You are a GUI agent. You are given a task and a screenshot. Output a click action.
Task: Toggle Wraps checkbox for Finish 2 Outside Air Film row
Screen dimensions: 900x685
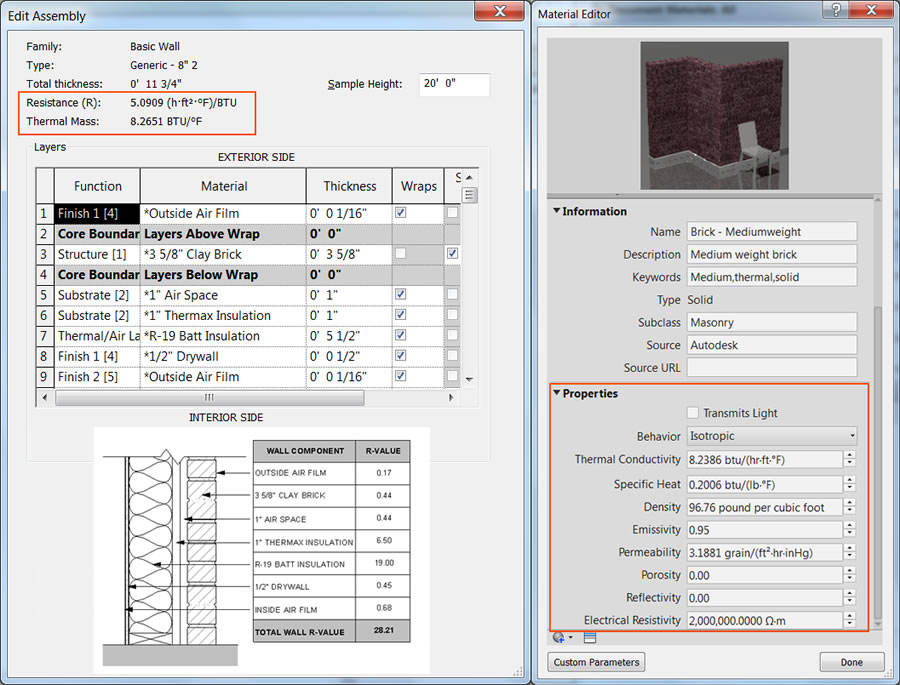tap(401, 376)
